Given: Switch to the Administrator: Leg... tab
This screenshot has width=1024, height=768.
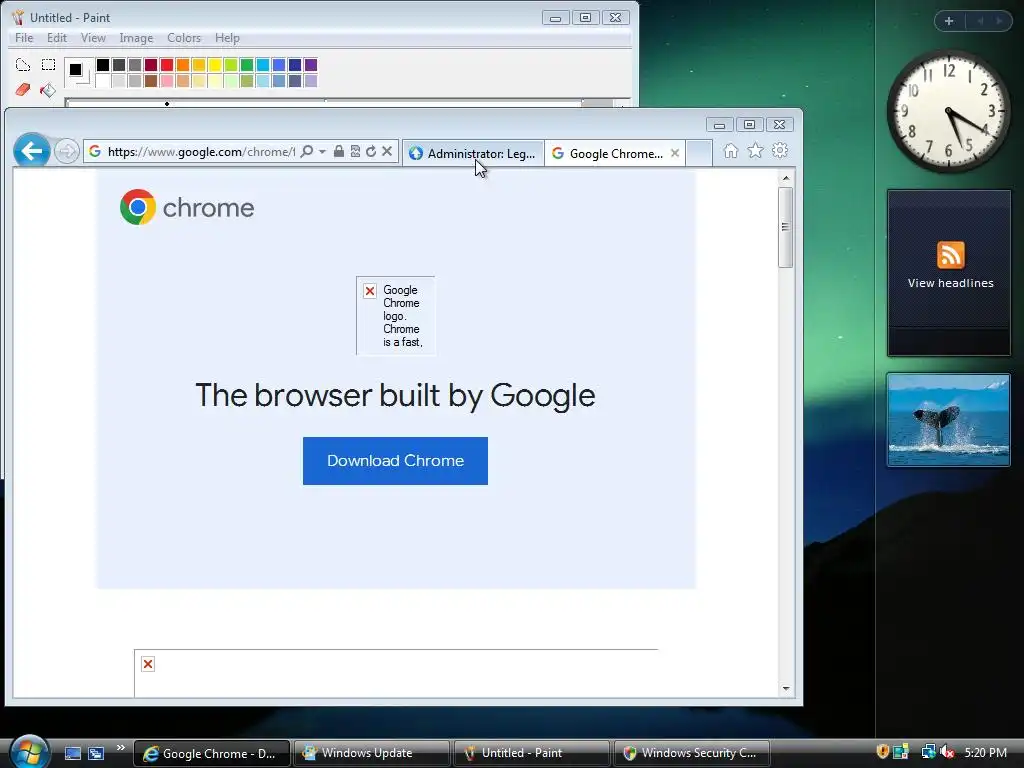Looking at the screenshot, I should (x=473, y=153).
